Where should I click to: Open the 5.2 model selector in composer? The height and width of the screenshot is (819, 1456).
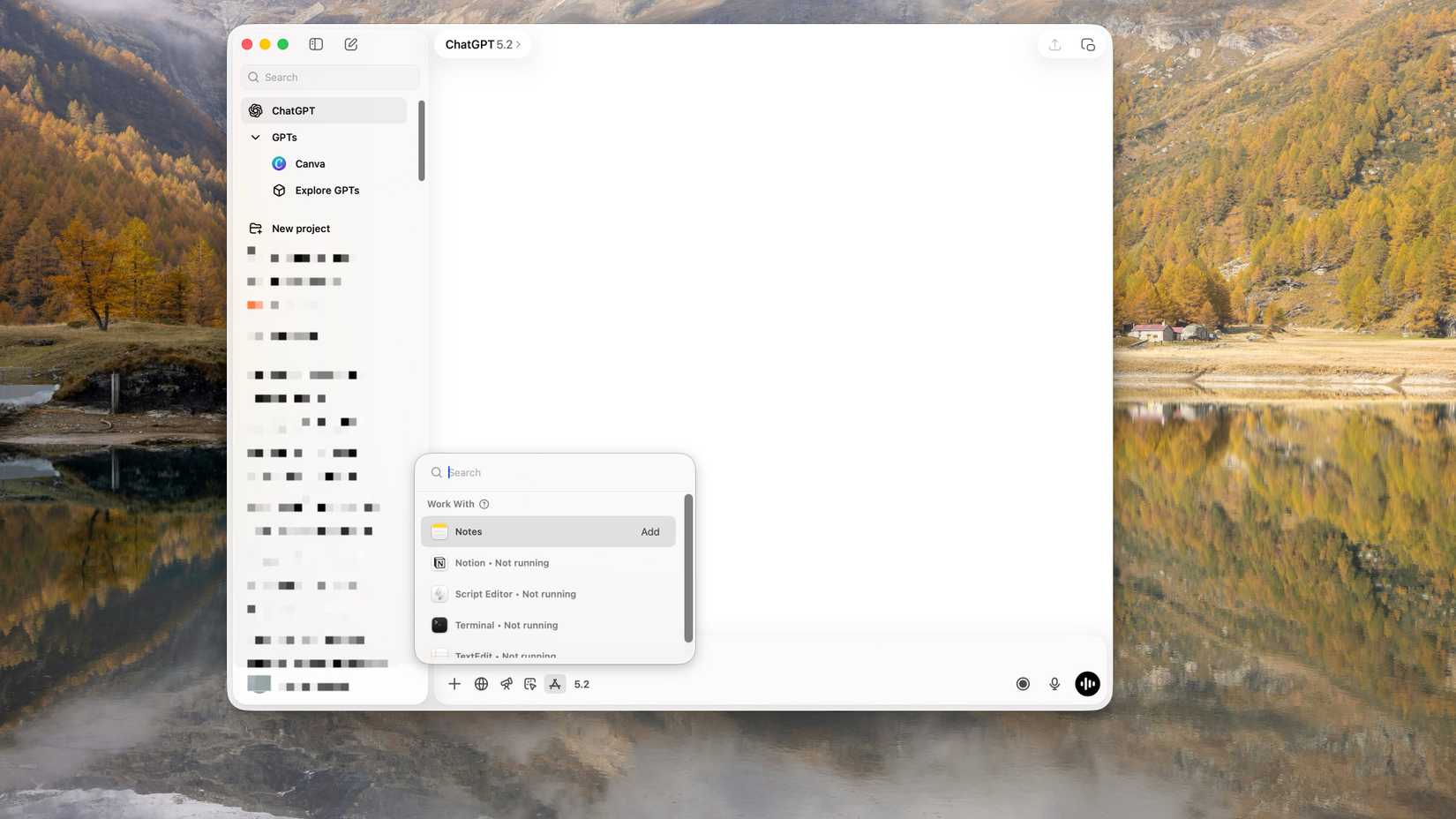[582, 683]
